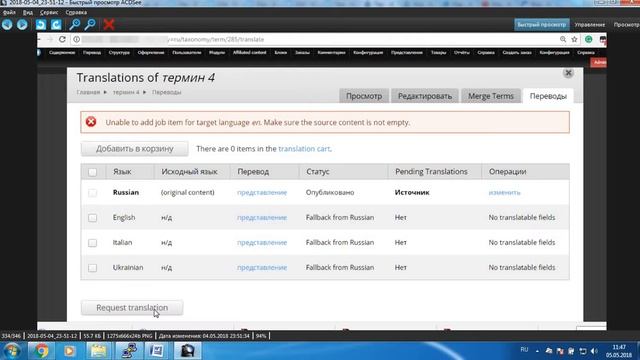Click the browser address bar URL
Screen dimensions: 640x360
(x=216, y=39)
